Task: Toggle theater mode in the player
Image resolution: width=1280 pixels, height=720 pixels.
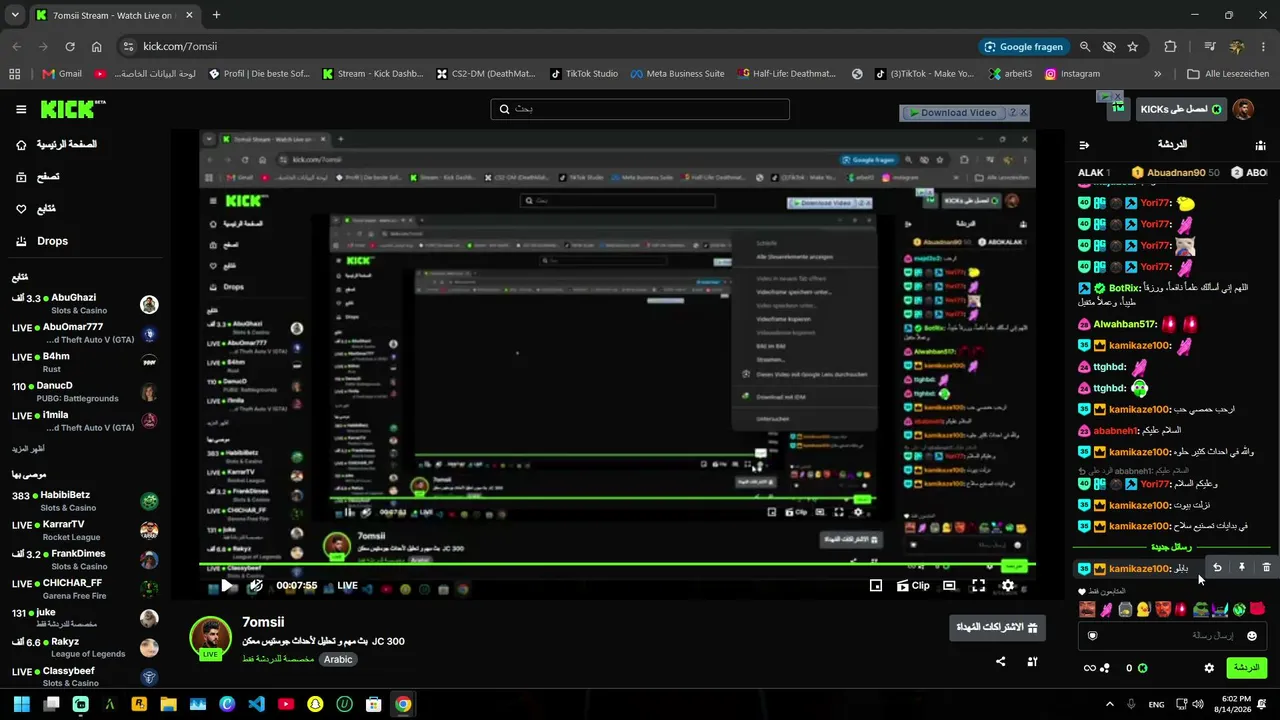Action: point(949,586)
